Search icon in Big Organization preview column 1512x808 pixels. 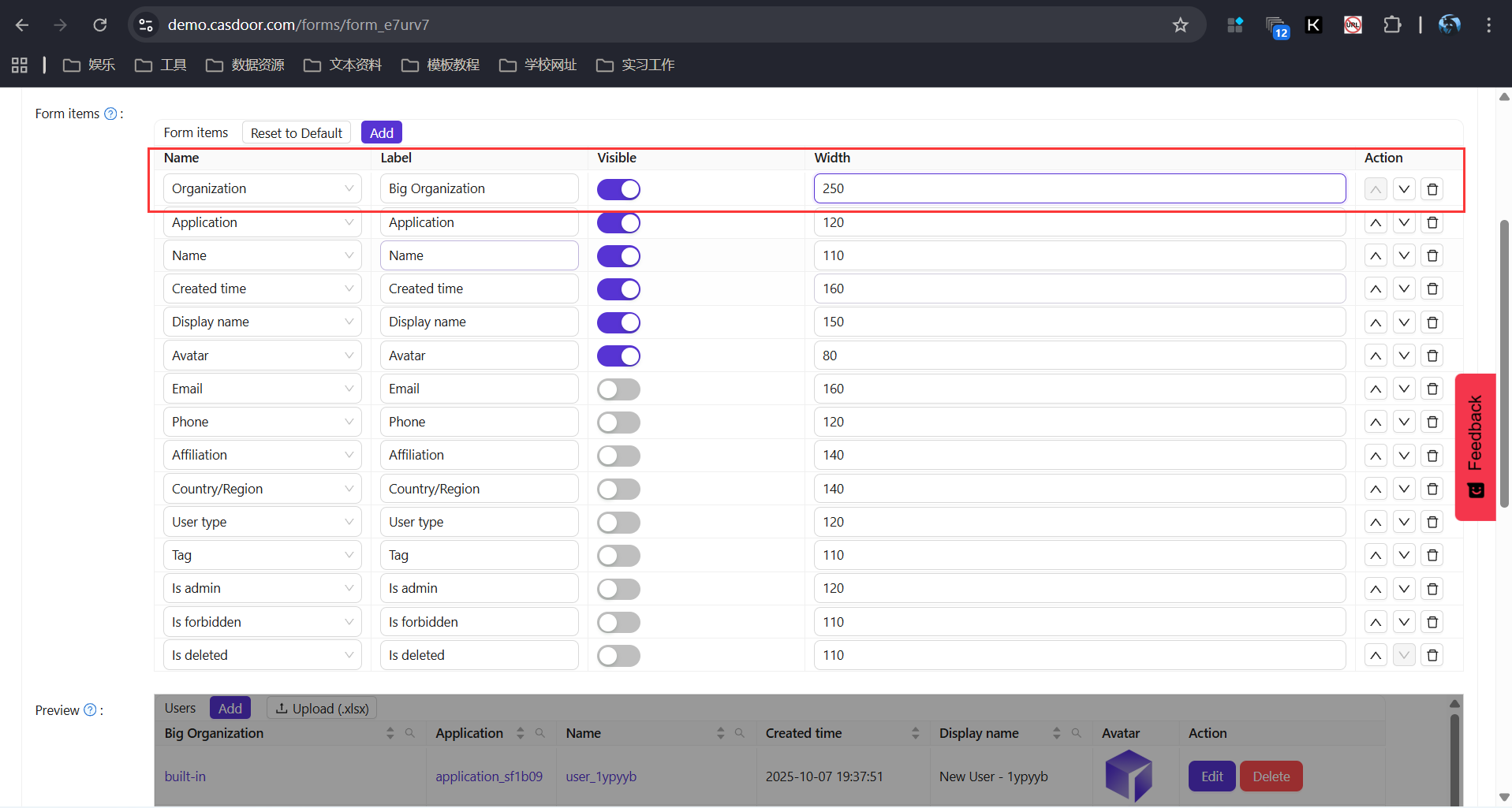(410, 733)
